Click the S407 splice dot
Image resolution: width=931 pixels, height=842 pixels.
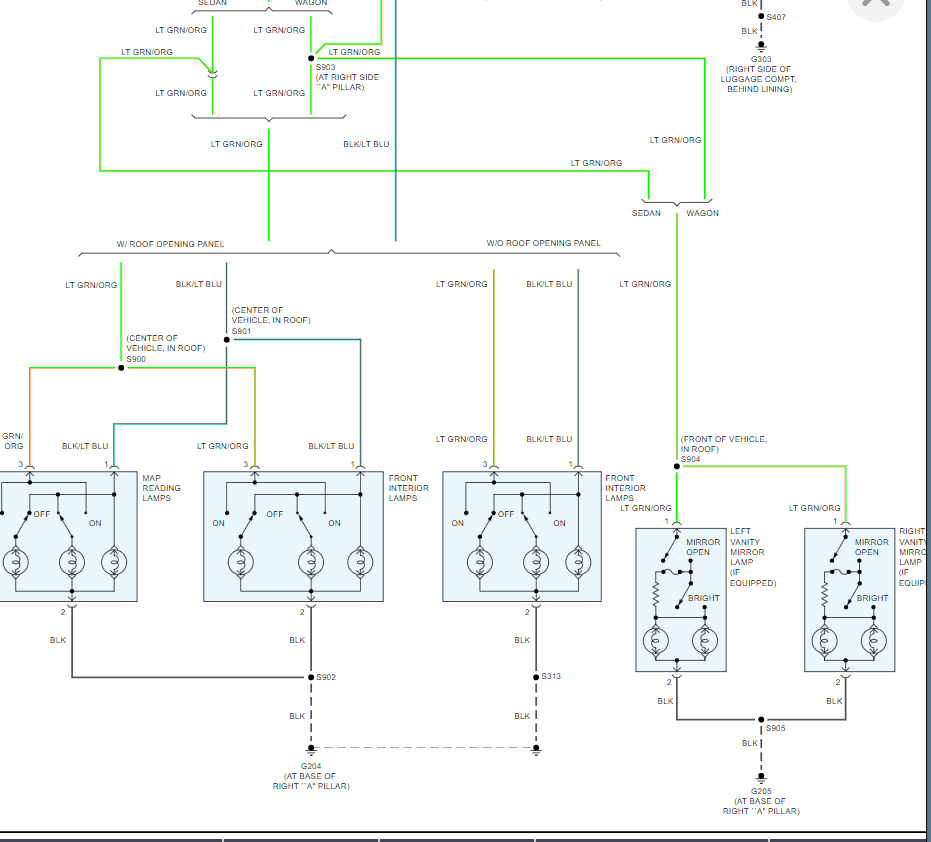(761, 17)
